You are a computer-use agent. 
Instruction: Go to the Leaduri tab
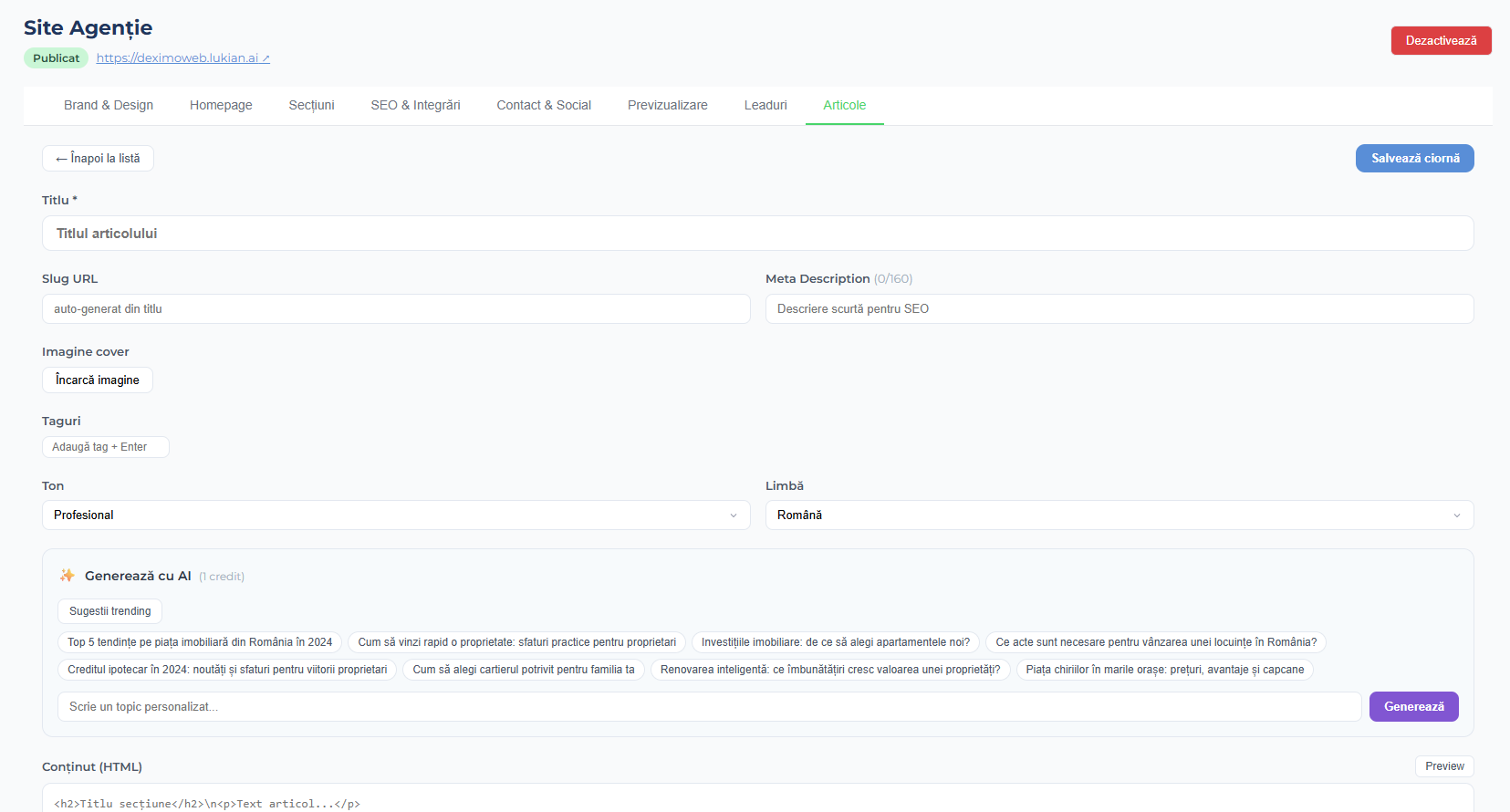(x=765, y=106)
